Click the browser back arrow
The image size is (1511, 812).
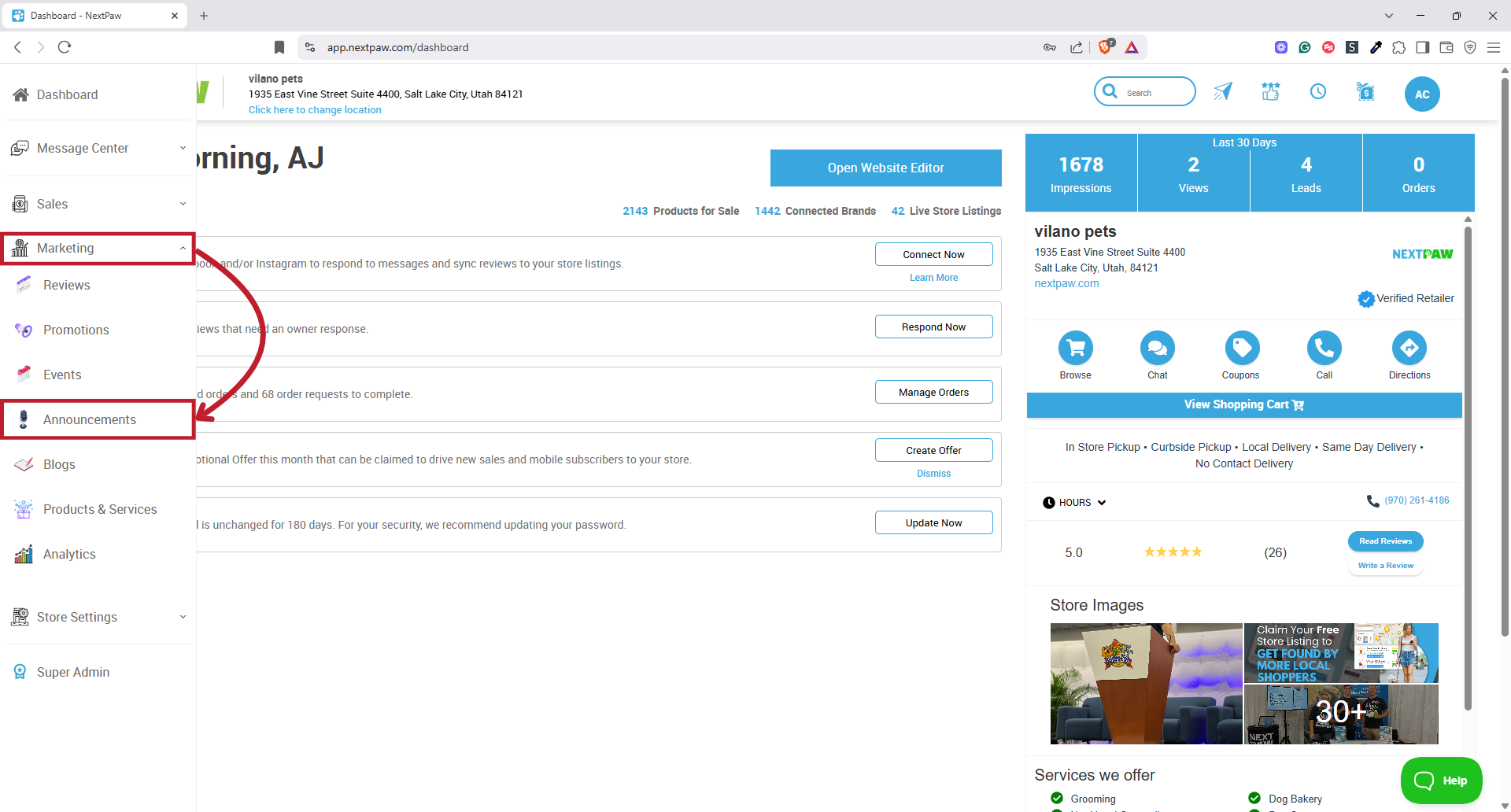[x=17, y=47]
